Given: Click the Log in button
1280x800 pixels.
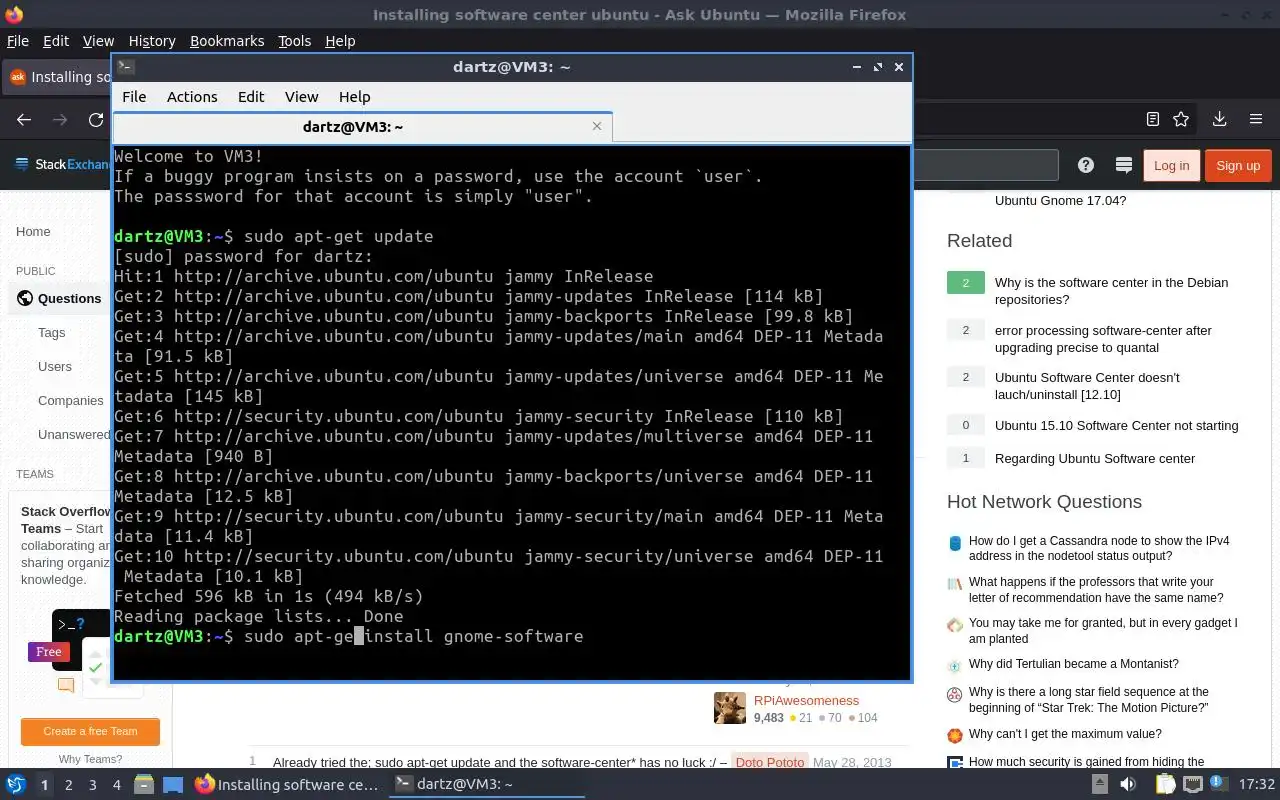Looking at the screenshot, I should point(1171,166).
